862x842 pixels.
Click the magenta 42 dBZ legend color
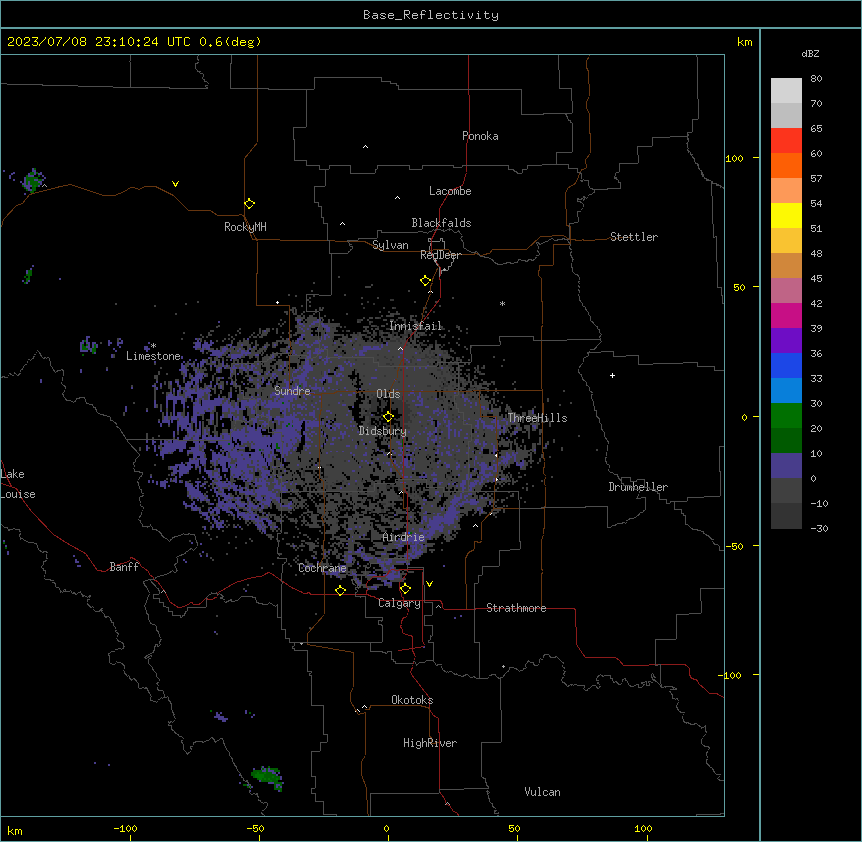(x=786, y=315)
